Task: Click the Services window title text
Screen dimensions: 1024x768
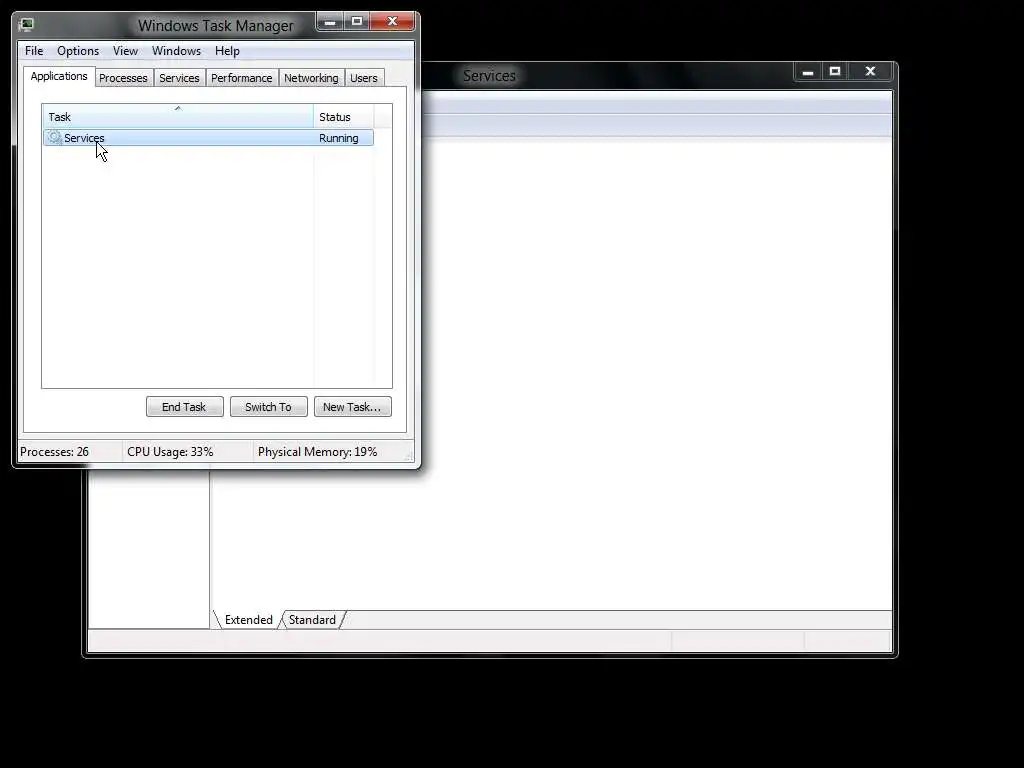Action: click(489, 76)
